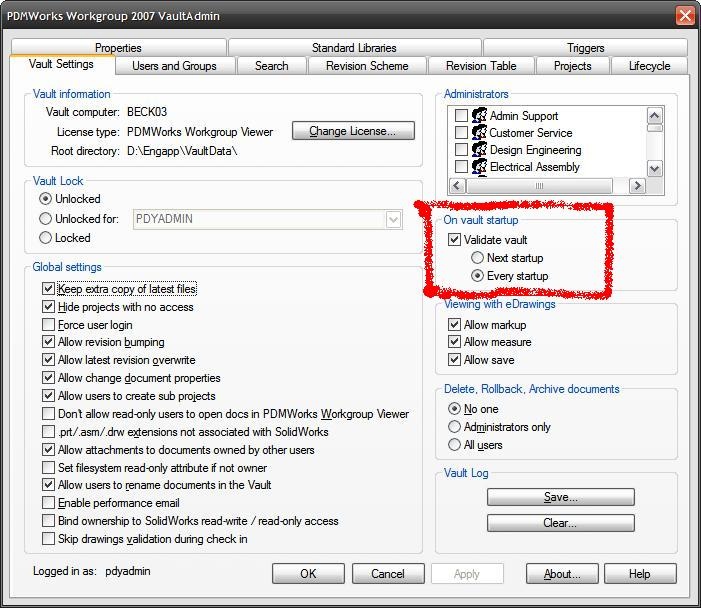Uncheck the Validate vault checkbox

tap(454, 240)
